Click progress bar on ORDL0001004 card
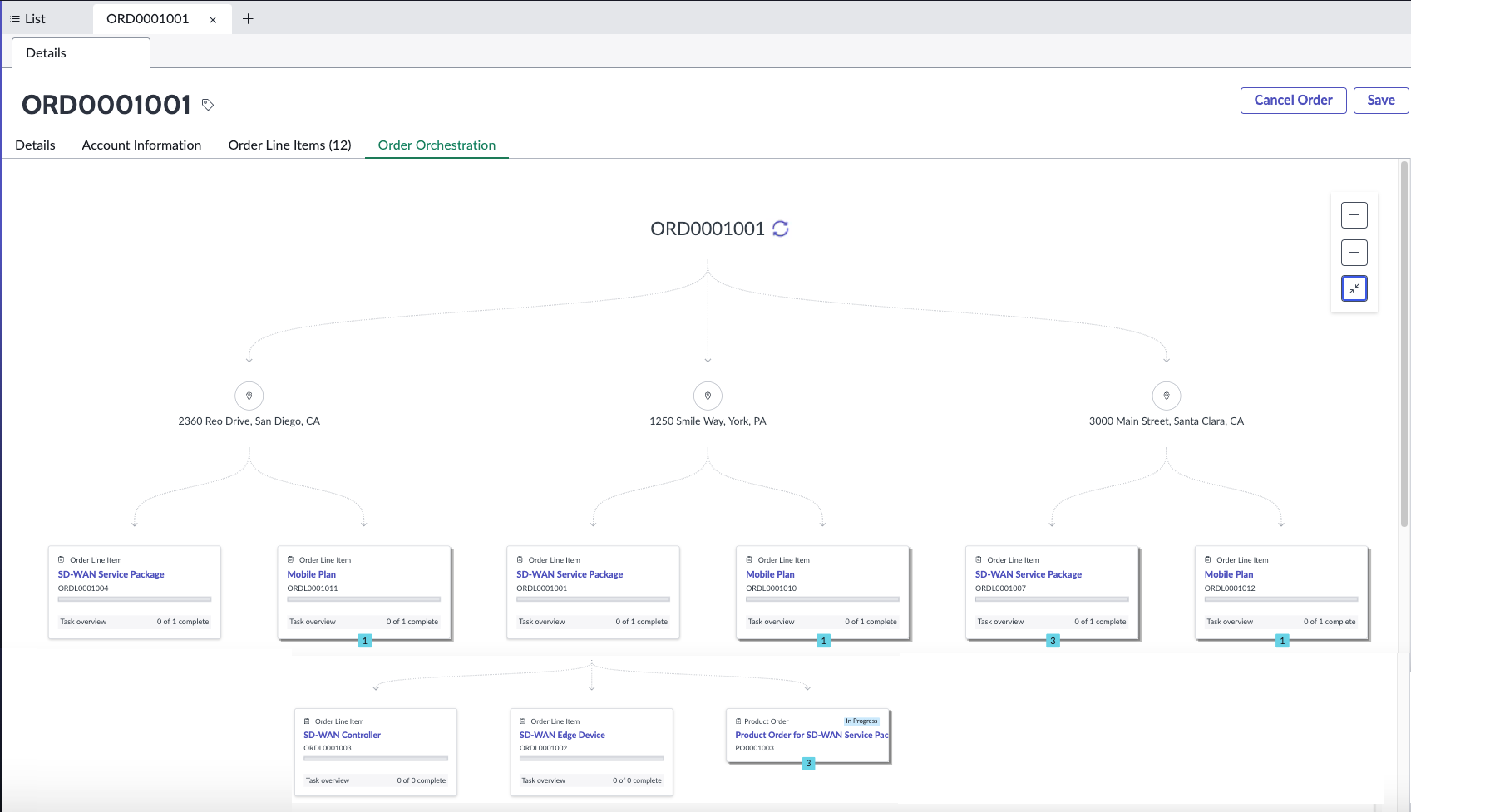The image size is (1485, 812). pyautogui.click(x=135, y=599)
